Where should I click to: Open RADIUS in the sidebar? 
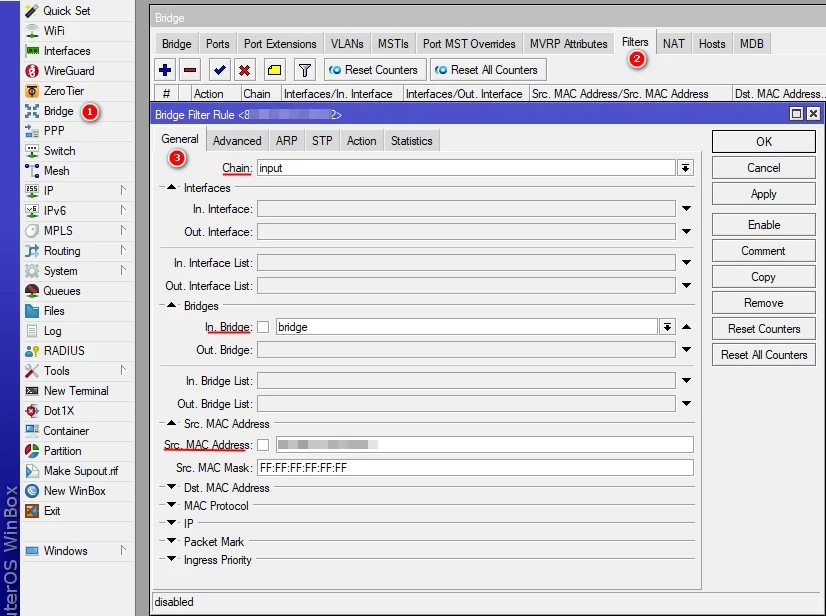click(64, 351)
